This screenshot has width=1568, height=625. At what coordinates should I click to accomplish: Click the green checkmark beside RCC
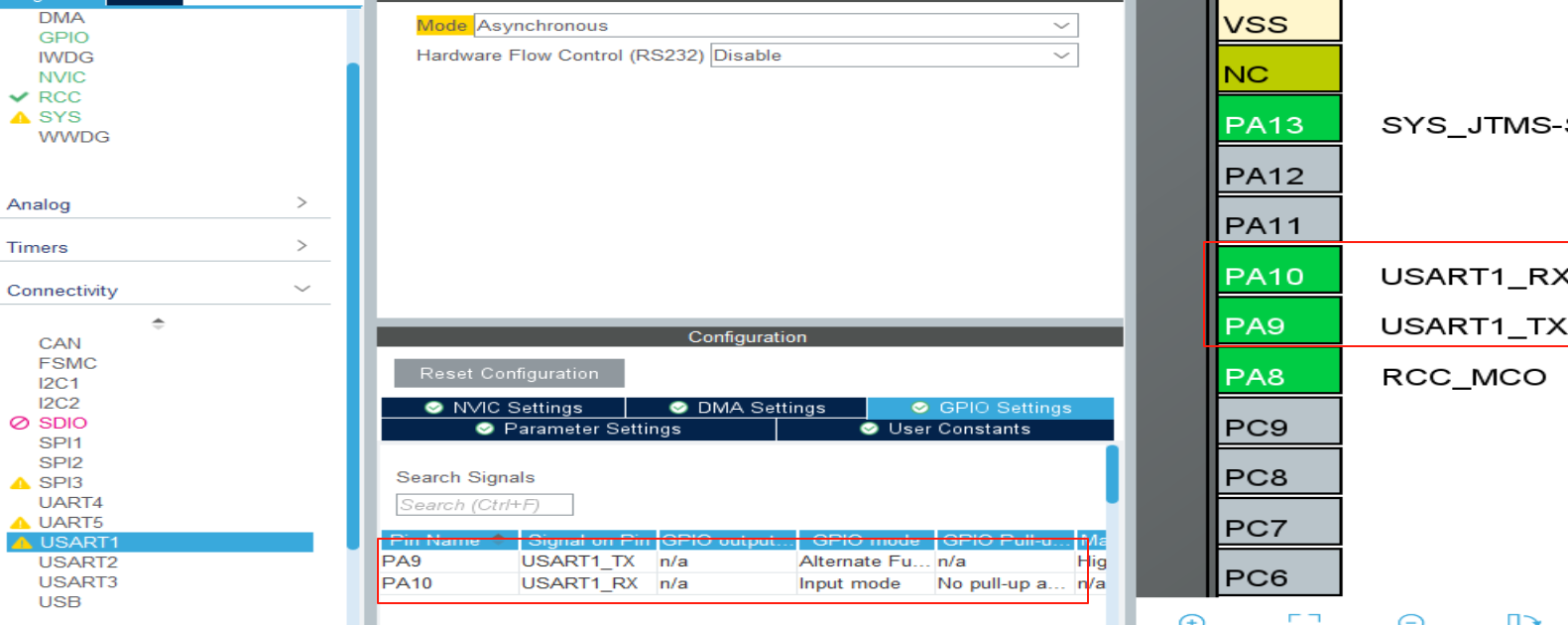pyautogui.click(x=19, y=97)
